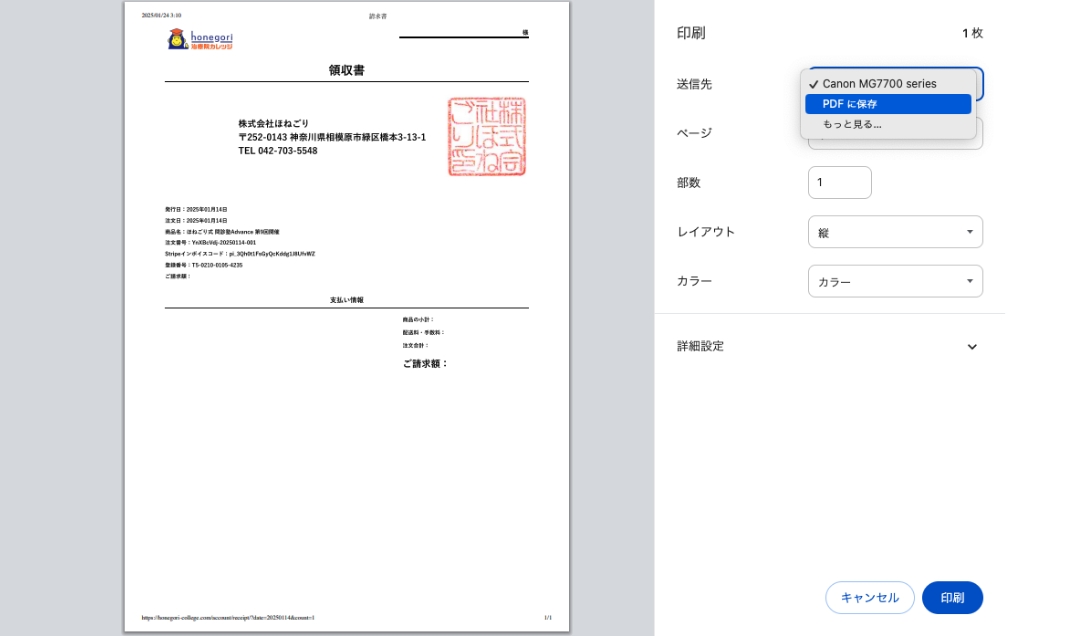
Task: Choose PDF に保存 as destination
Action: pos(887,104)
